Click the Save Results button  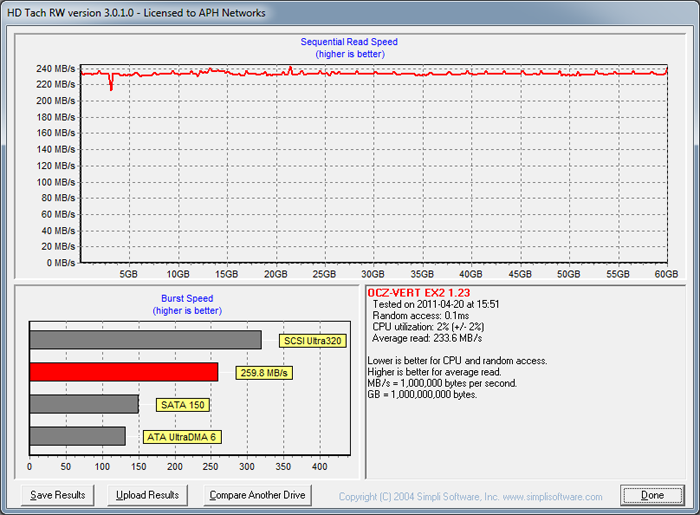pyautogui.click(x=58, y=495)
